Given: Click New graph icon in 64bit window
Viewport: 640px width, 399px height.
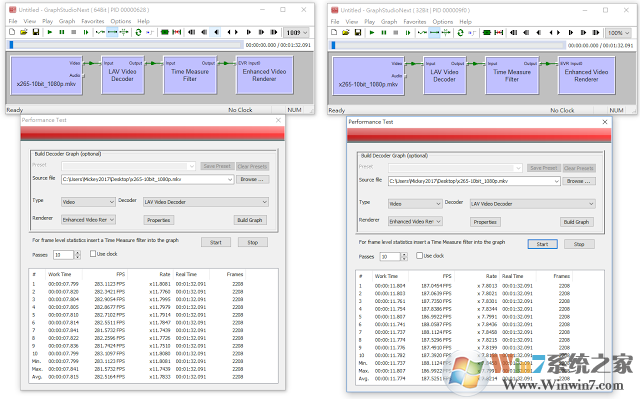Looking at the screenshot, I should click(12, 32).
